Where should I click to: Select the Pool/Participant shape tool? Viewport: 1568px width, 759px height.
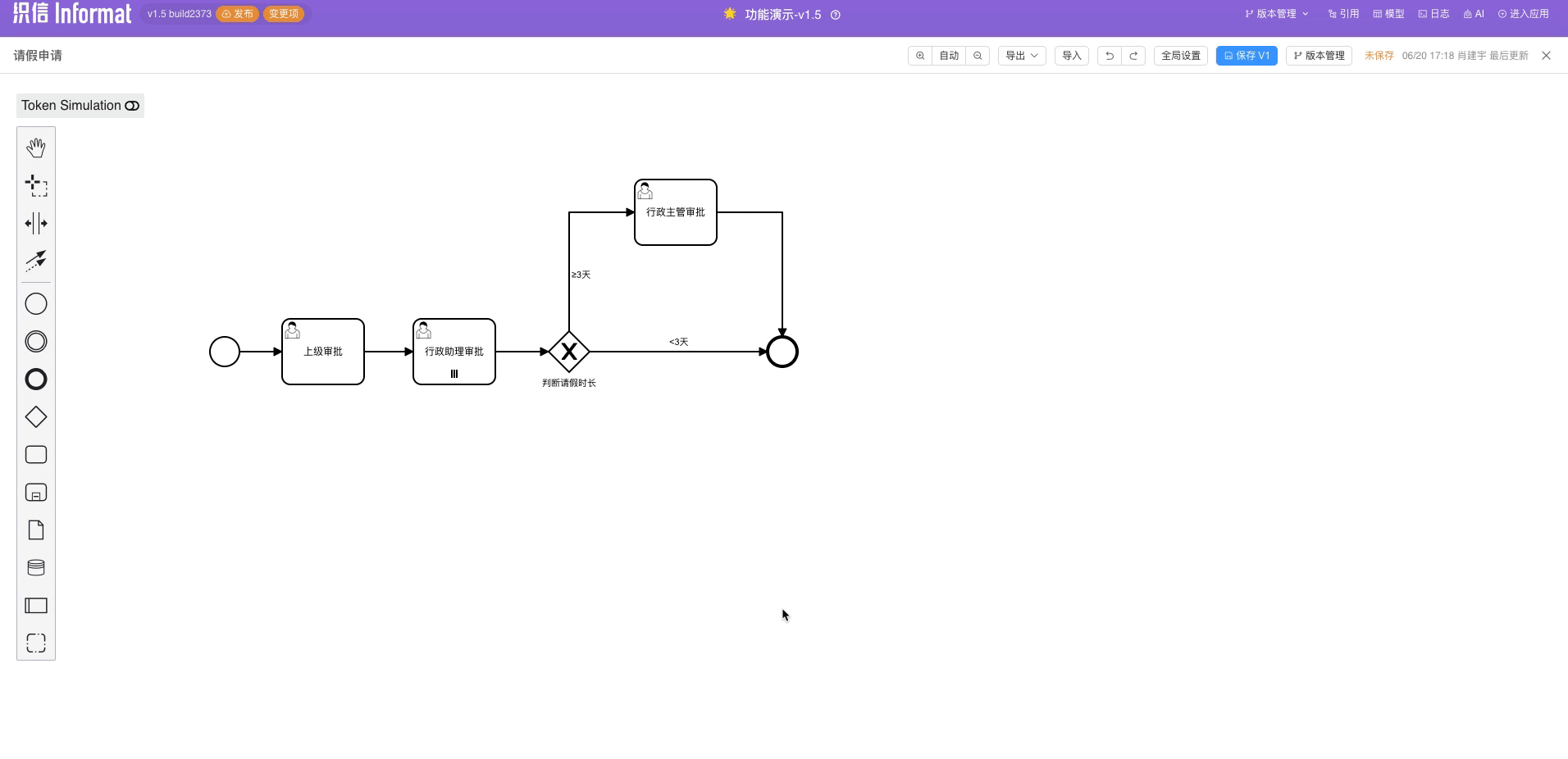point(35,605)
